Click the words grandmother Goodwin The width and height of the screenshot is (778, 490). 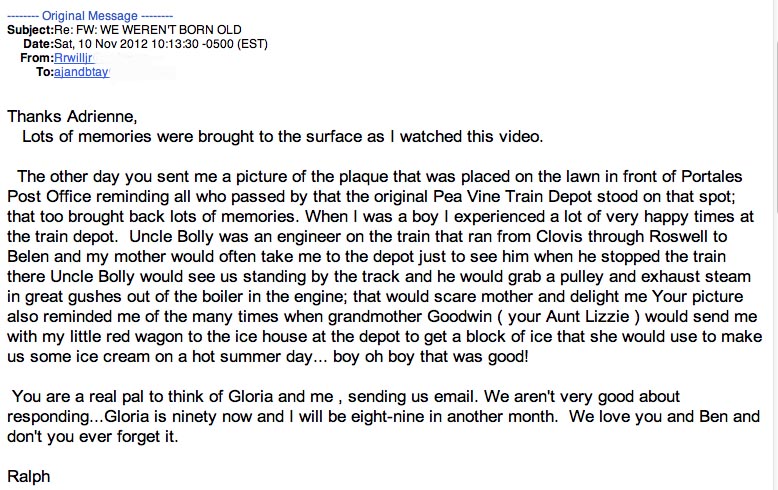tap(409, 316)
